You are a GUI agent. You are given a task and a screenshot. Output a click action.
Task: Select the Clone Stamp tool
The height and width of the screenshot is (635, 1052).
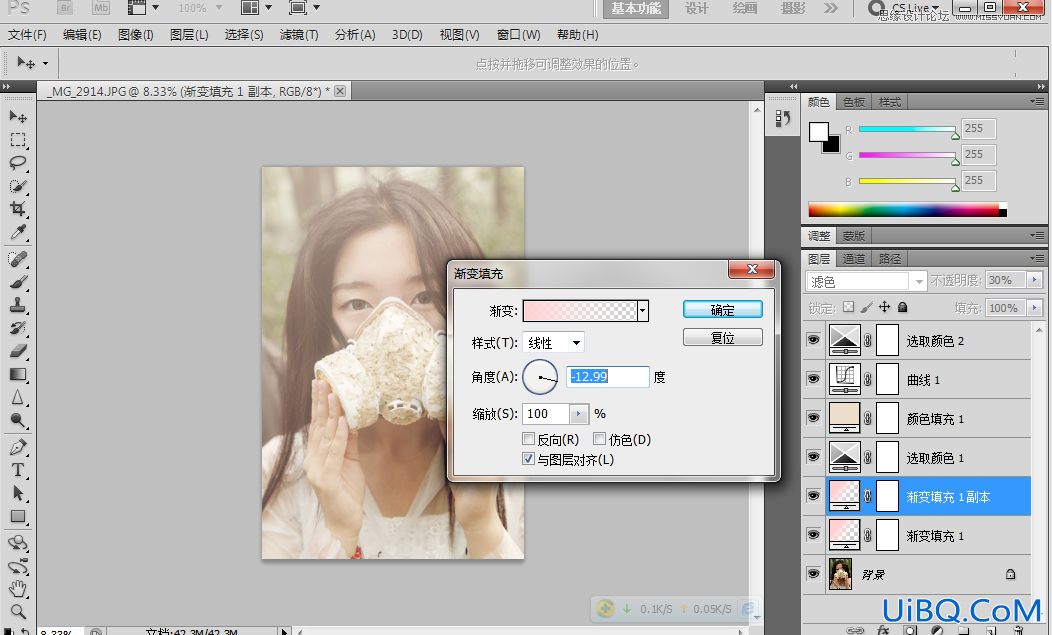18,305
